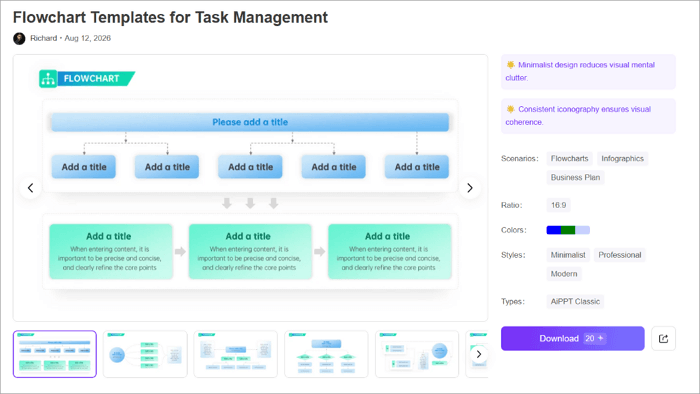Select the Modern style tag

[x=564, y=274]
